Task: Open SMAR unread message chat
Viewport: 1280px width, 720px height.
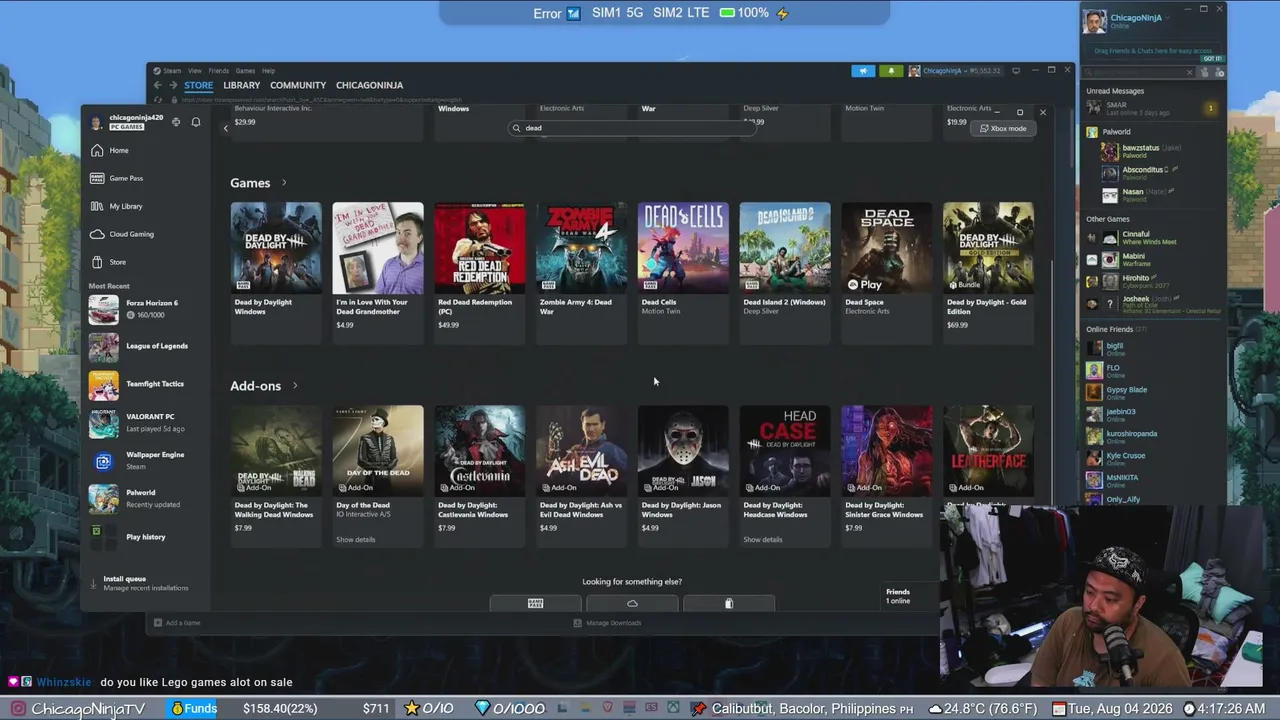Action: tap(1152, 108)
